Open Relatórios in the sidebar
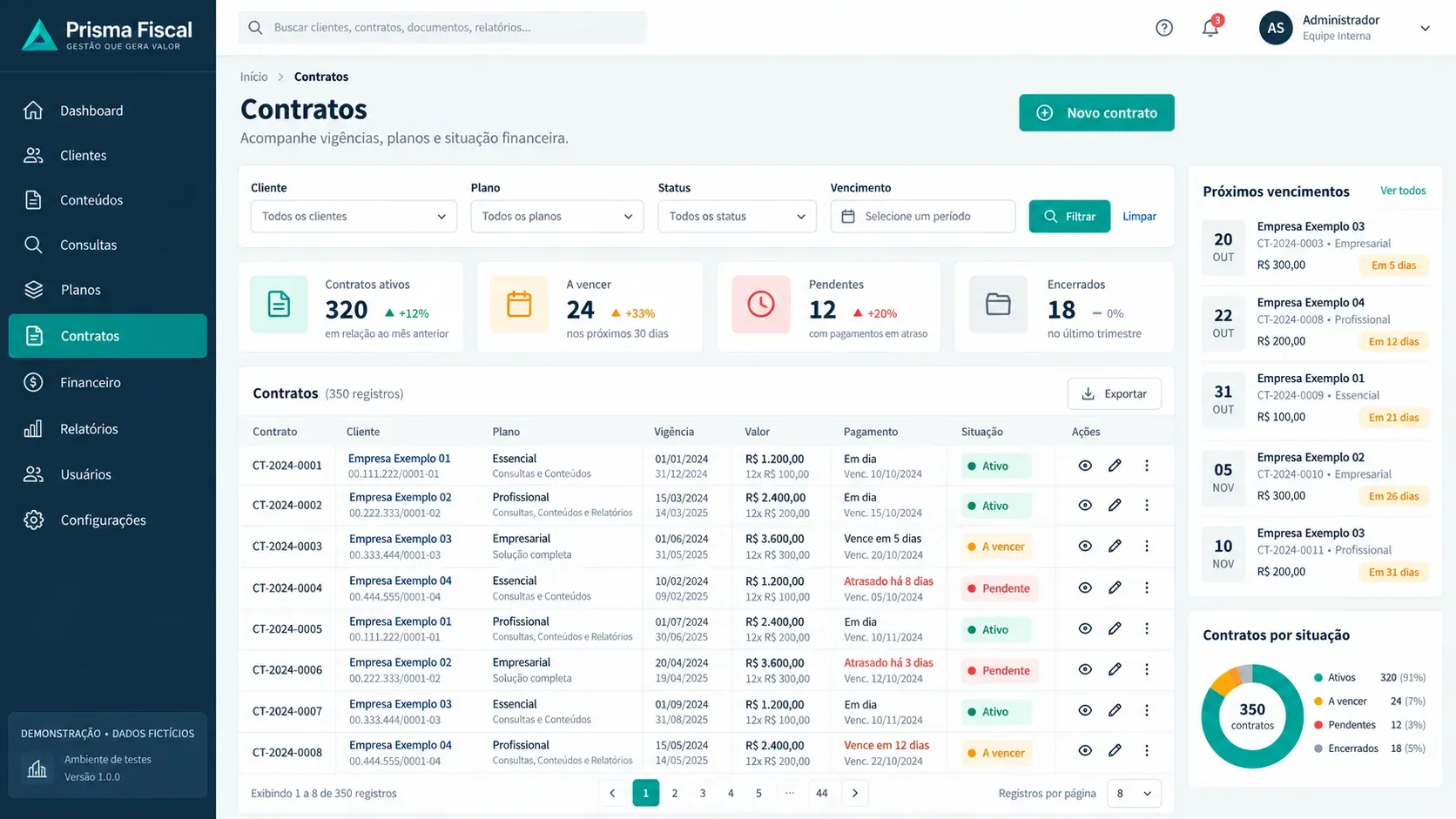This screenshot has width=1456, height=819. [x=108, y=428]
